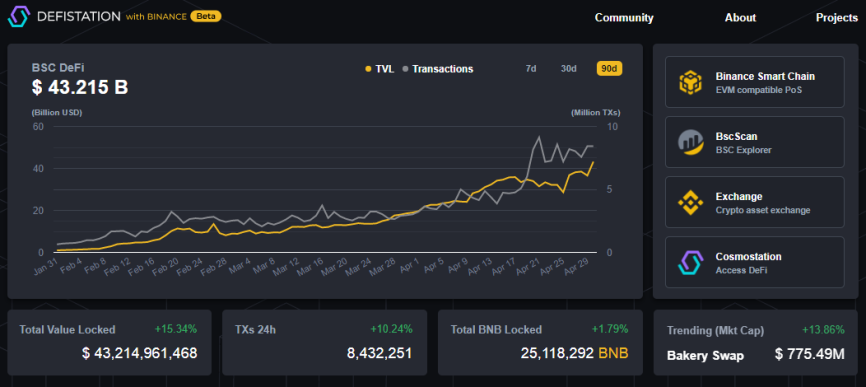The width and height of the screenshot is (866, 387).
Task: Click the Bakery Swap trending project
Action: 705,355
